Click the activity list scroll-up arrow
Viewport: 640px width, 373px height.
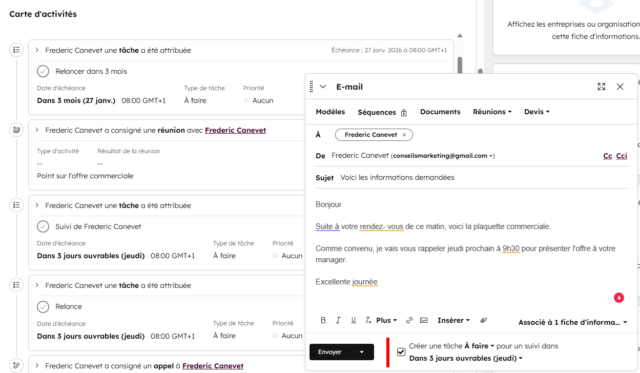[x=460, y=36]
